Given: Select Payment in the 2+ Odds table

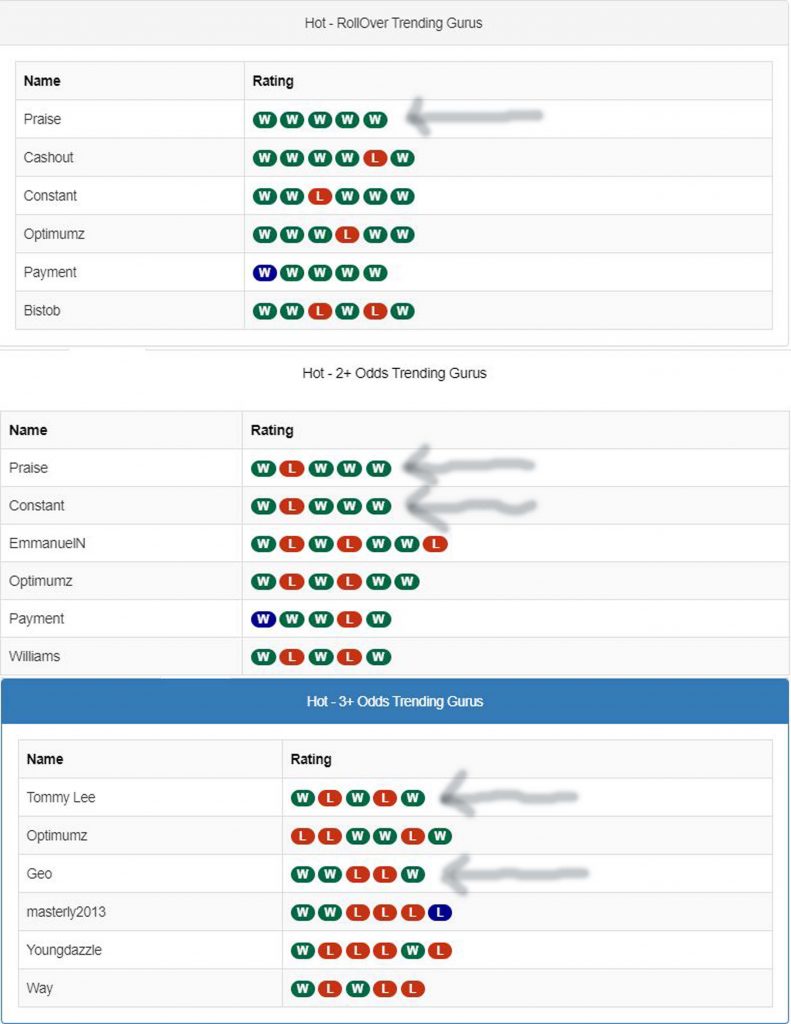Looking at the screenshot, I should [37, 619].
